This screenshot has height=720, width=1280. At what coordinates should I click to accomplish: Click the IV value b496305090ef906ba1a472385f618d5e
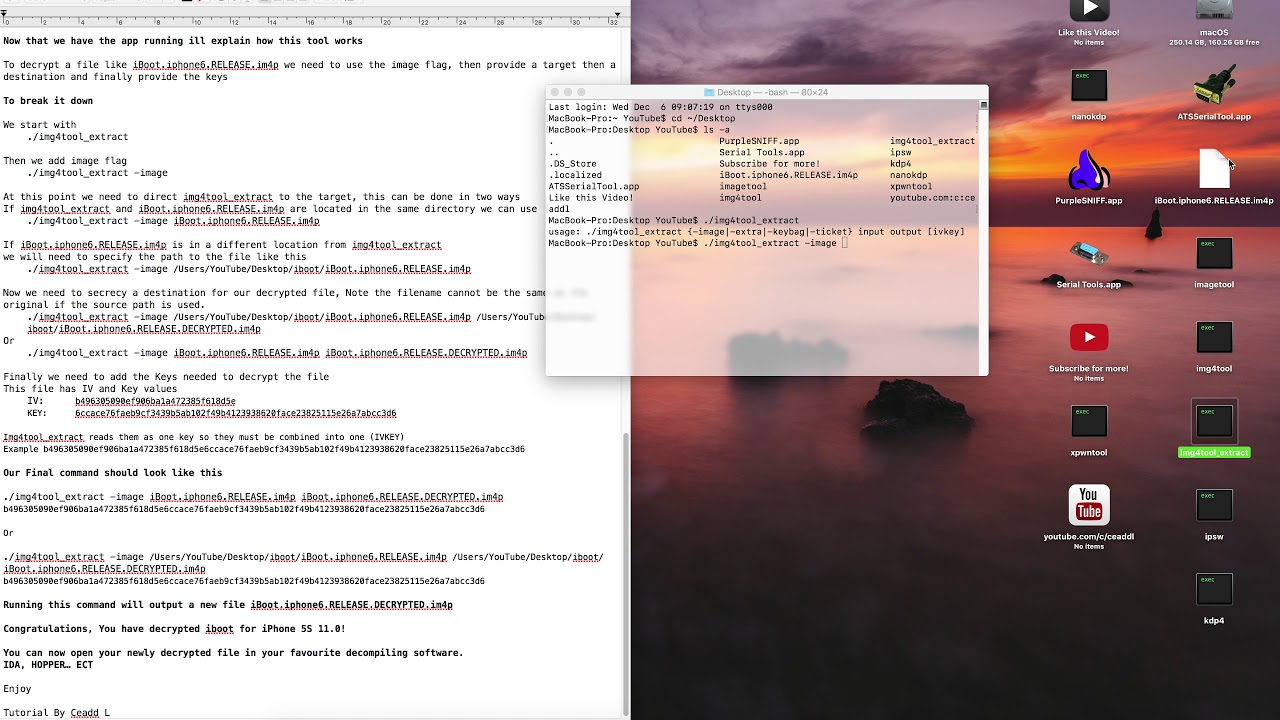click(155, 401)
